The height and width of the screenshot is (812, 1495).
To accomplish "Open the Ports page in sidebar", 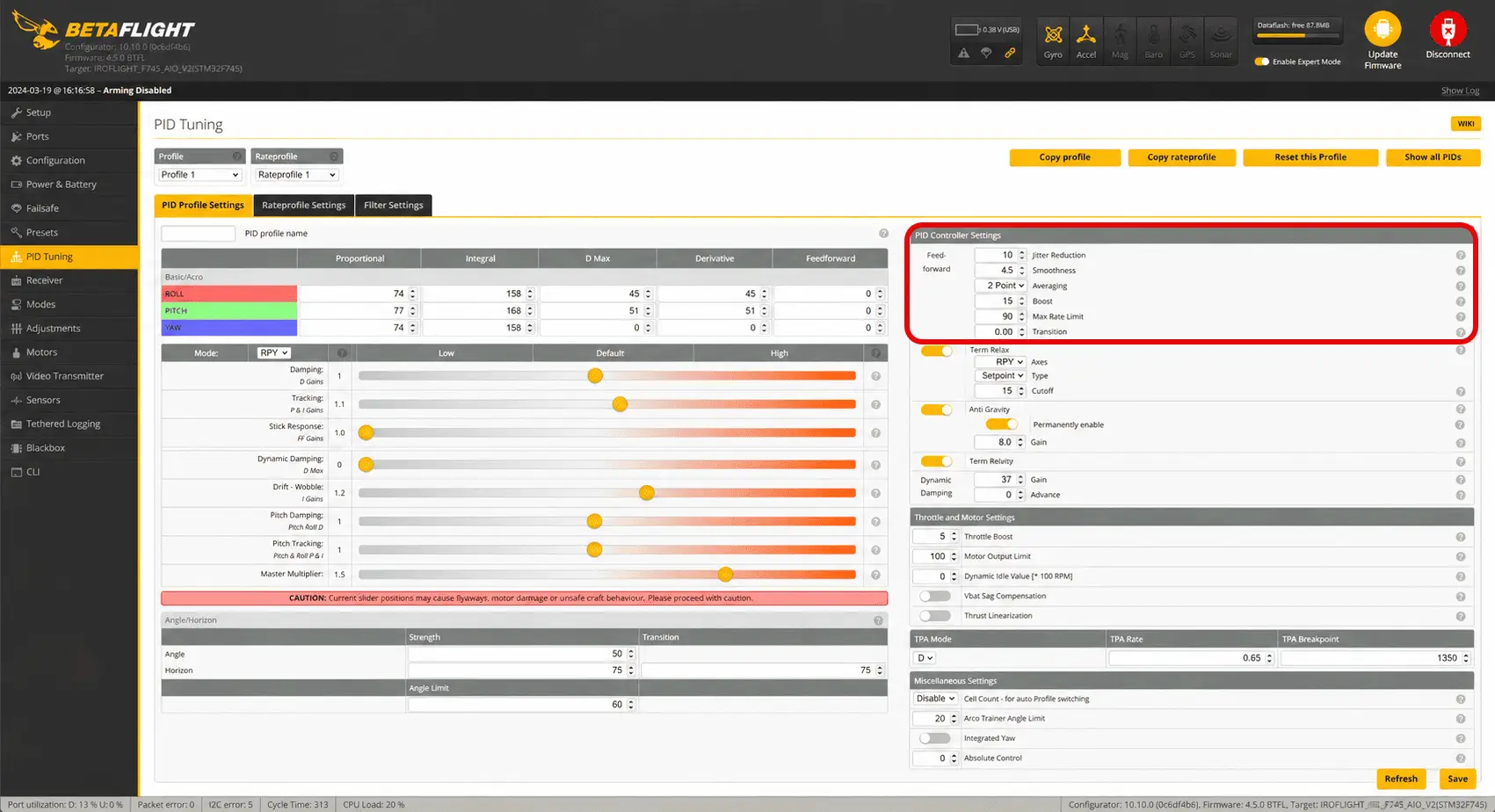I will 69,136.
